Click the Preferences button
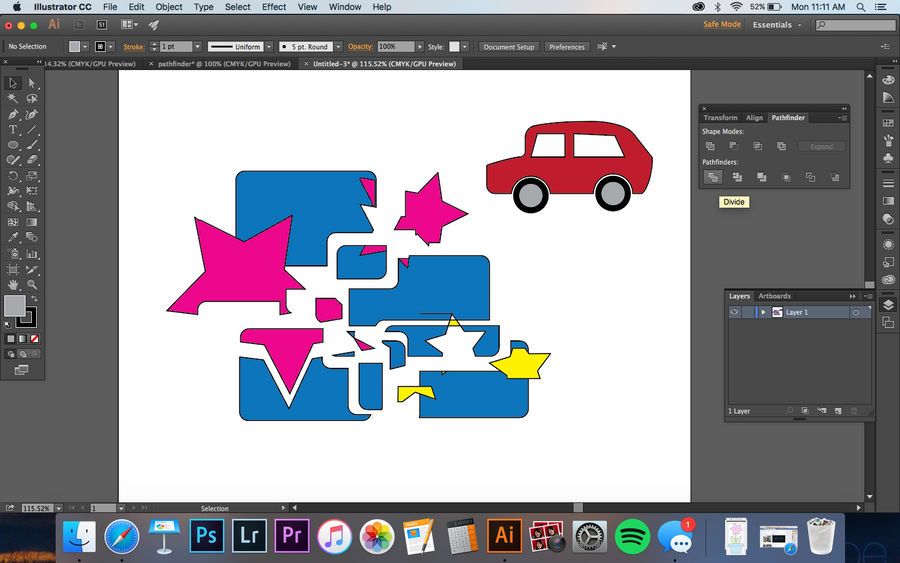The width and height of the screenshot is (900, 563). coord(567,47)
